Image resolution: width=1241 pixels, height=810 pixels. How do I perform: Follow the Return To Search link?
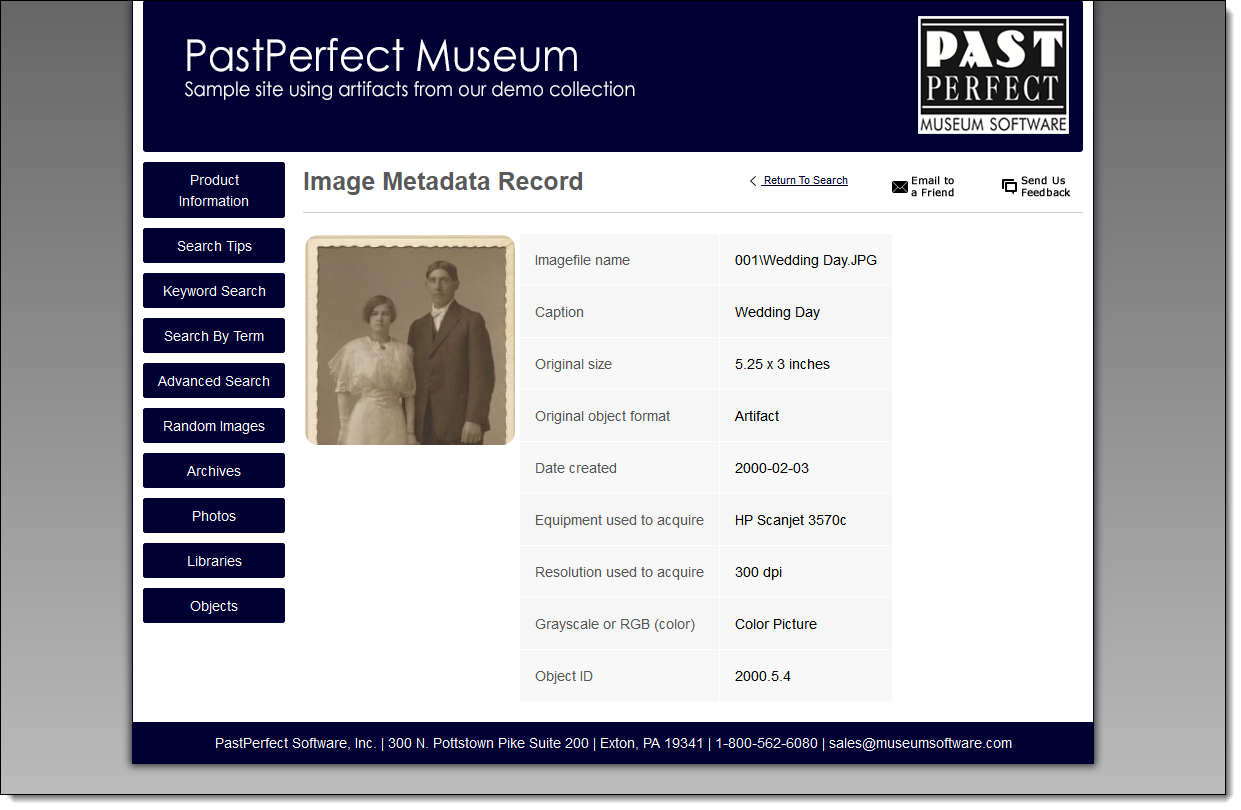pyautogui.click(x=804, y=180)
